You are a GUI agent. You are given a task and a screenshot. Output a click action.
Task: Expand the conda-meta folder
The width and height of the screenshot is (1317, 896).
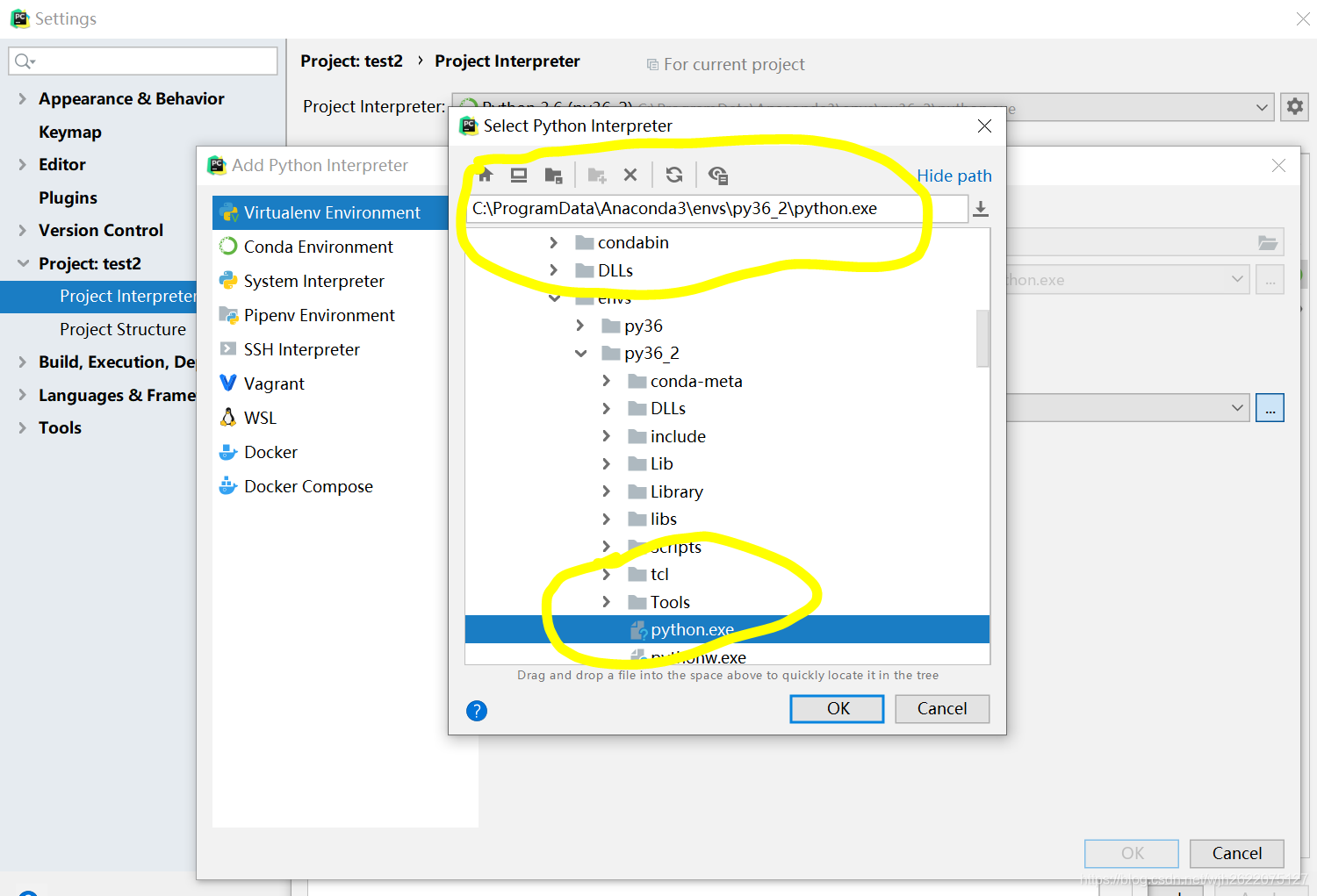point(606,381)
